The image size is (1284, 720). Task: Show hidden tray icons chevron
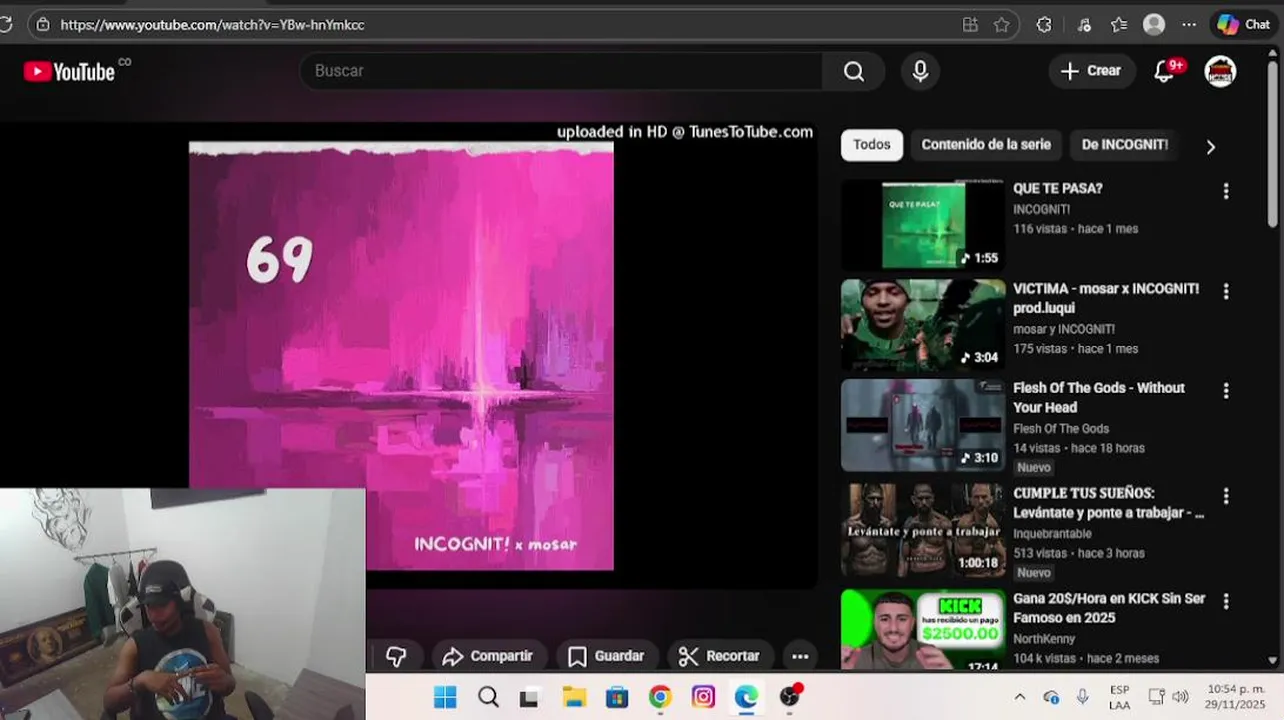point(1020,697)
